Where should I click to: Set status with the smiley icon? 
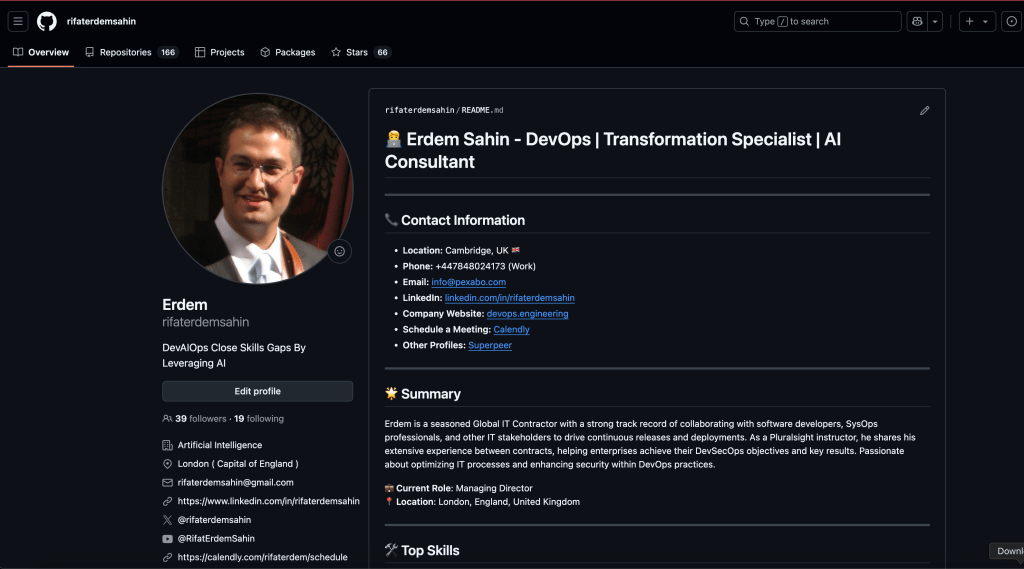pyautogui.click(x=340, y=252)
